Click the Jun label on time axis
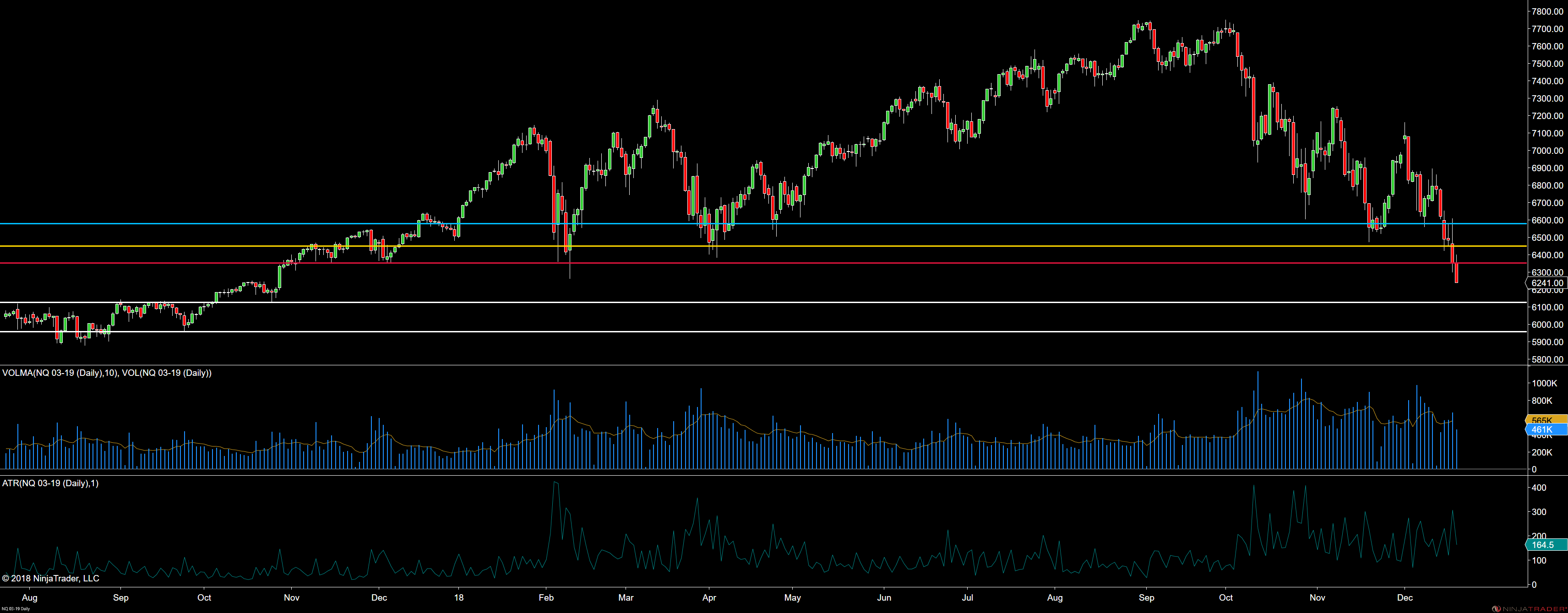Viewport: 1568px width, 613px height. [884, 597]
